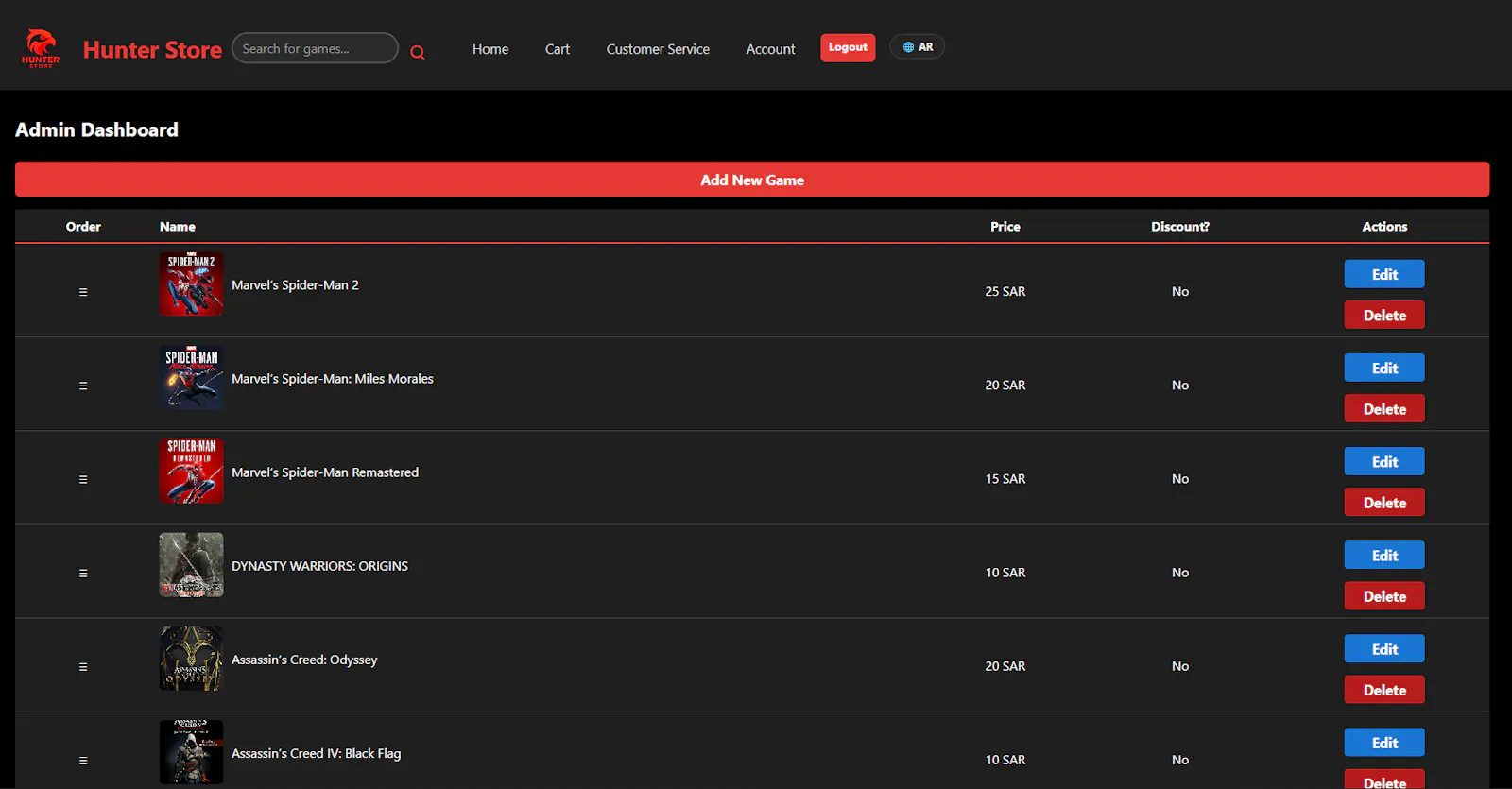The height and width of the screenshot is (789, 1512).
Task: Click the Price column header
Action: click(x=1005, y=227)
